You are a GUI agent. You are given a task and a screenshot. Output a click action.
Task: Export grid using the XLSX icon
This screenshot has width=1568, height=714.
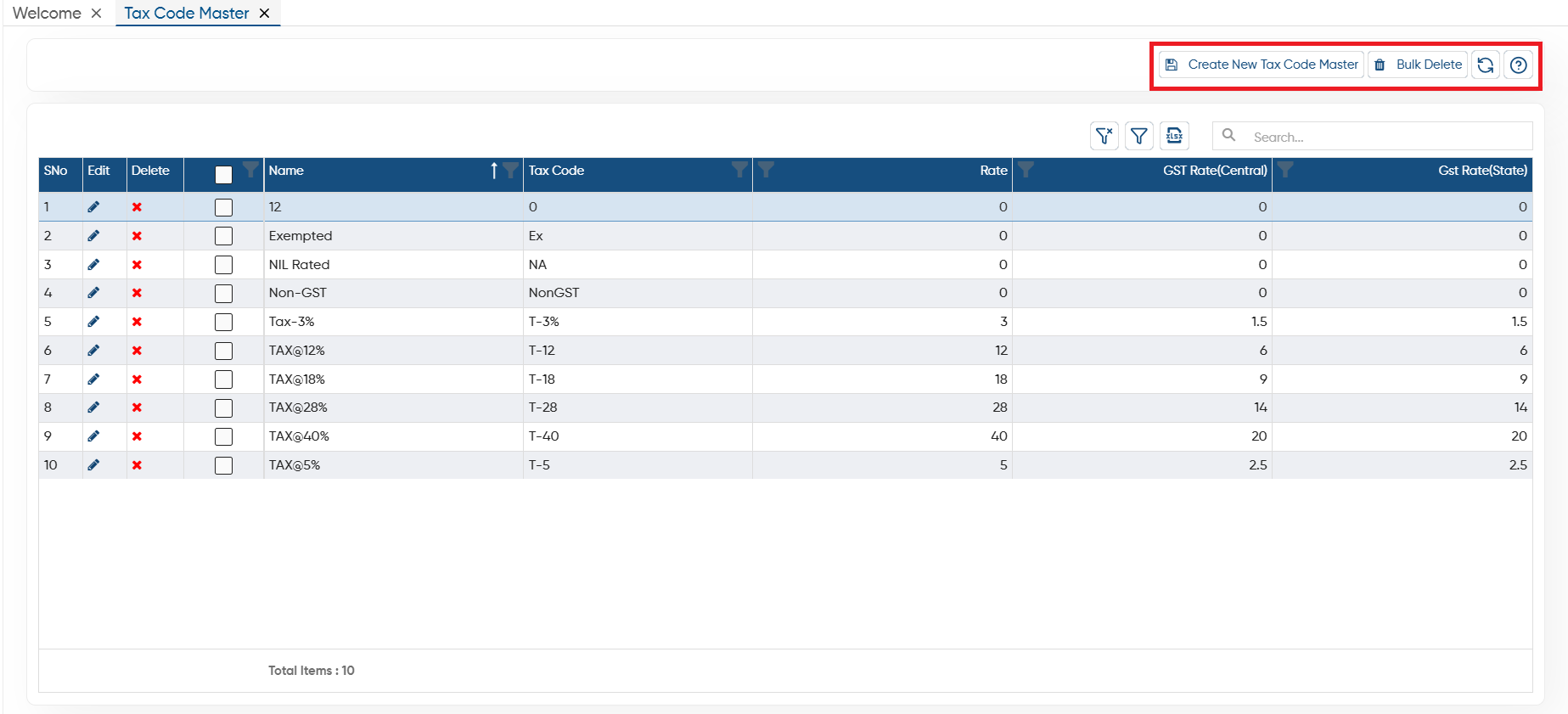point(1174,136)
